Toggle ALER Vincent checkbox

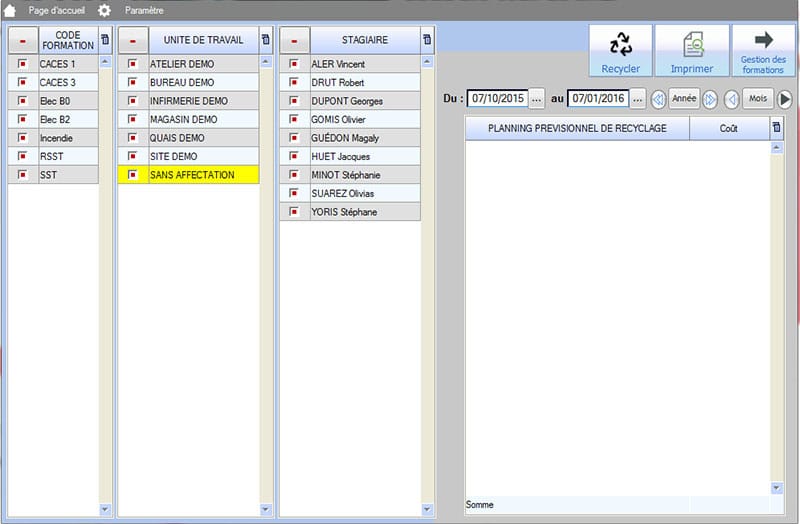[294, 64]
